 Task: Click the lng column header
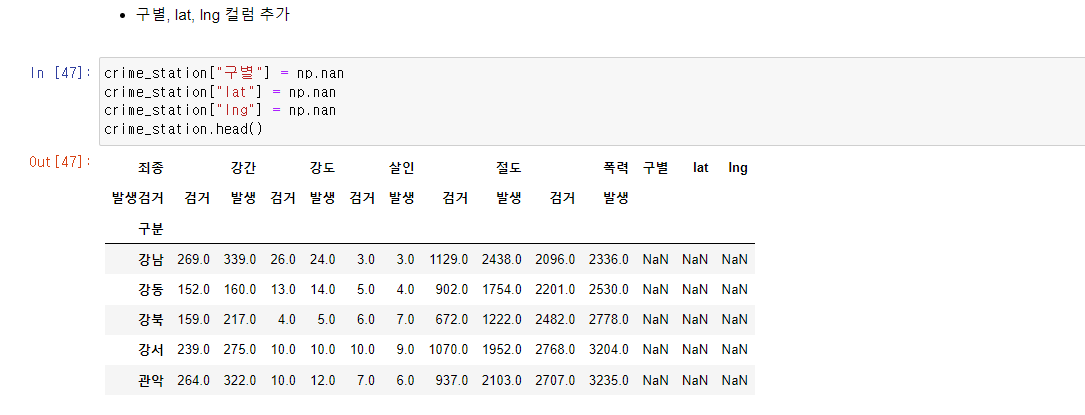738,167
